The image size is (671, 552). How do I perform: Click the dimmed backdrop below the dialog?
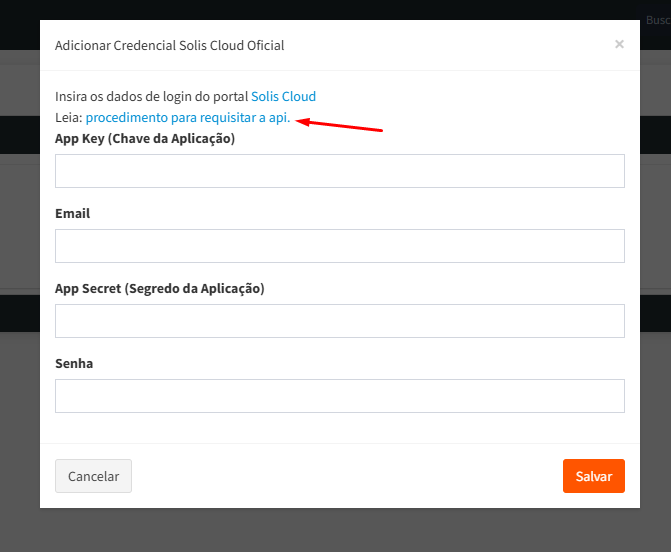click(335, 531)
